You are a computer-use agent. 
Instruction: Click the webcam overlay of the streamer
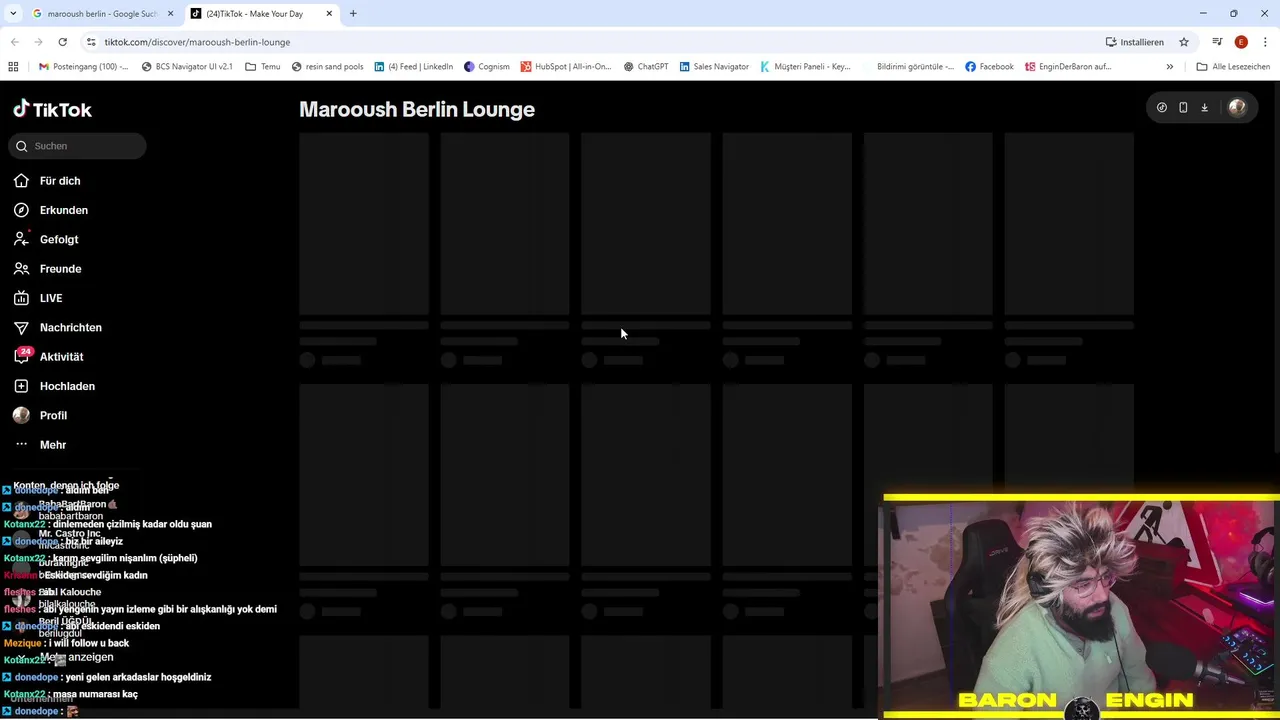click(x=1081, y=606)
